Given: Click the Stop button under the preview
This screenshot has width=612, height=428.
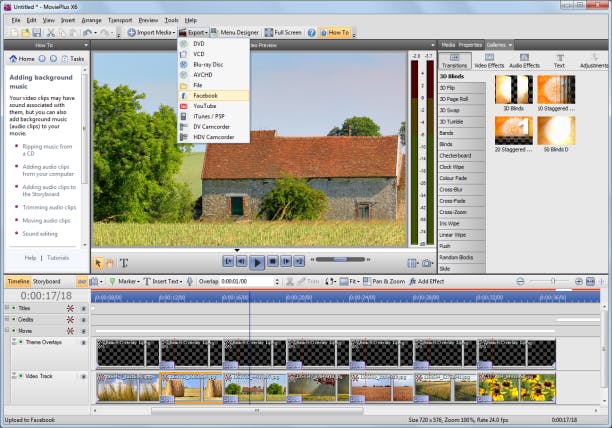Looking at the screenshot, I should pyautogui.click(x=272, y=261).
